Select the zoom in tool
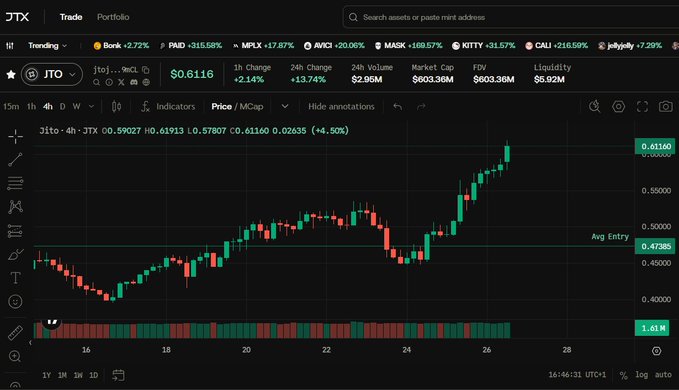The height and width of the screenshot is (390, 679). pos(15,356)
